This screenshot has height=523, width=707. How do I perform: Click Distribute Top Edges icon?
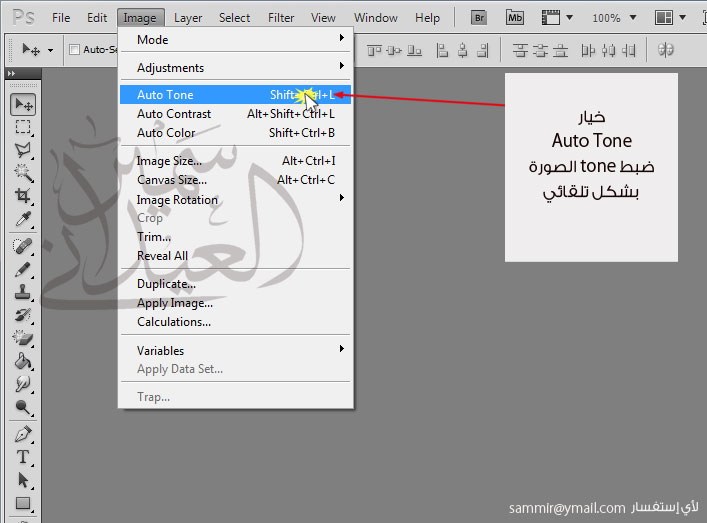pos(520,50)
